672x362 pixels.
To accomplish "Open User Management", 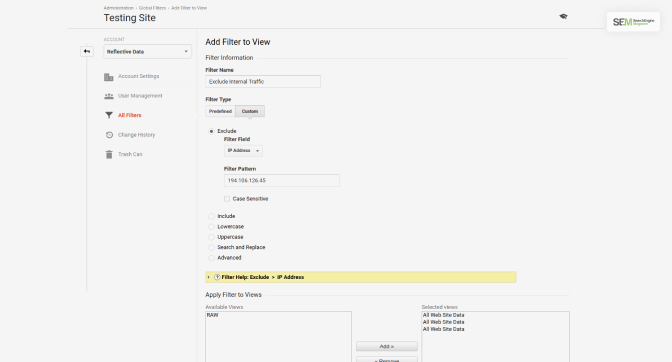I will pos(140,96).
